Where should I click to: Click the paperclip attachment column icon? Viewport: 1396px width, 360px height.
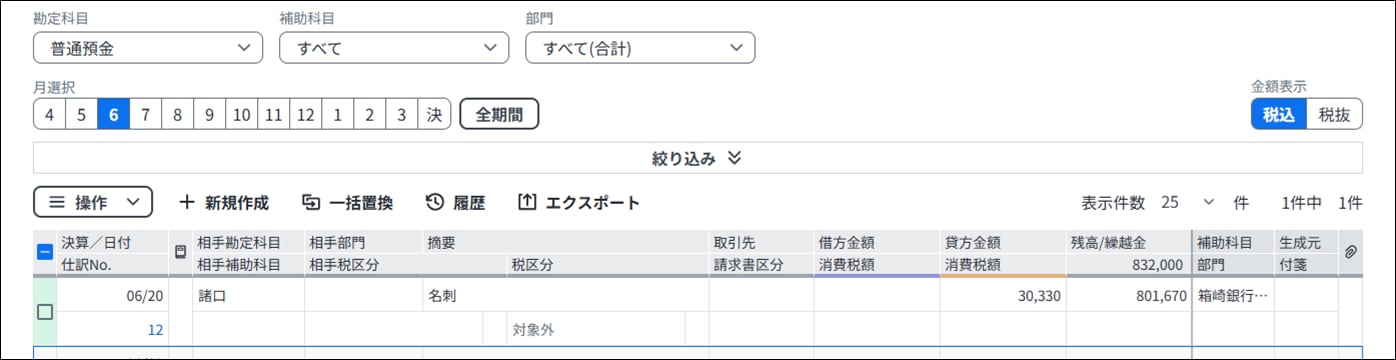1350,253
